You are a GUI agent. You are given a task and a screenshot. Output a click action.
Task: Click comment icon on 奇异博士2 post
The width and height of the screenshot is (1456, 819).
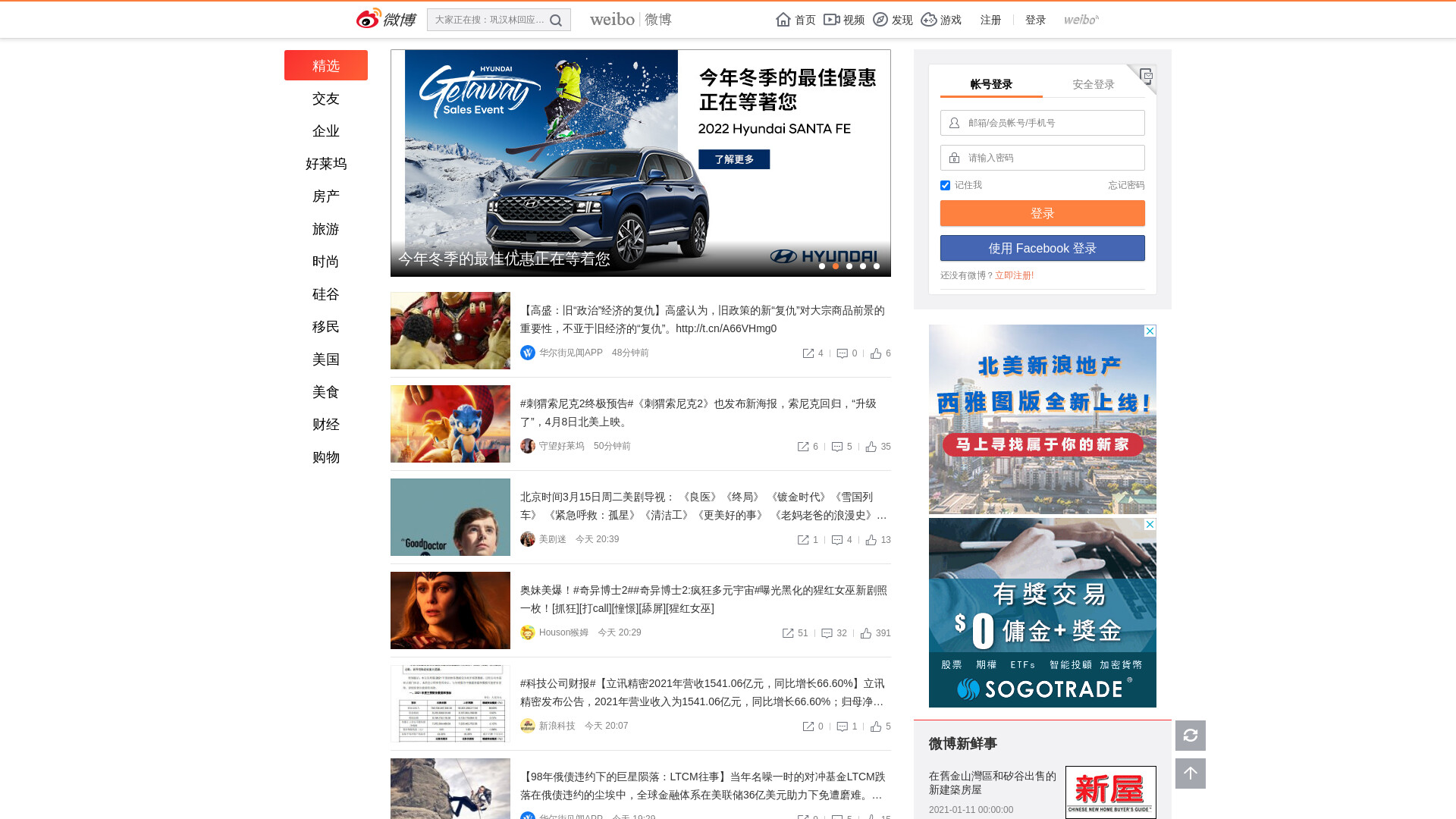click(827, 633)
